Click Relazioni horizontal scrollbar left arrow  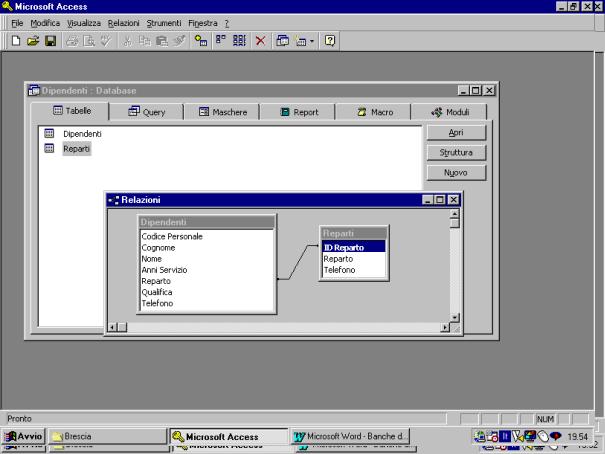click(112, 327)
